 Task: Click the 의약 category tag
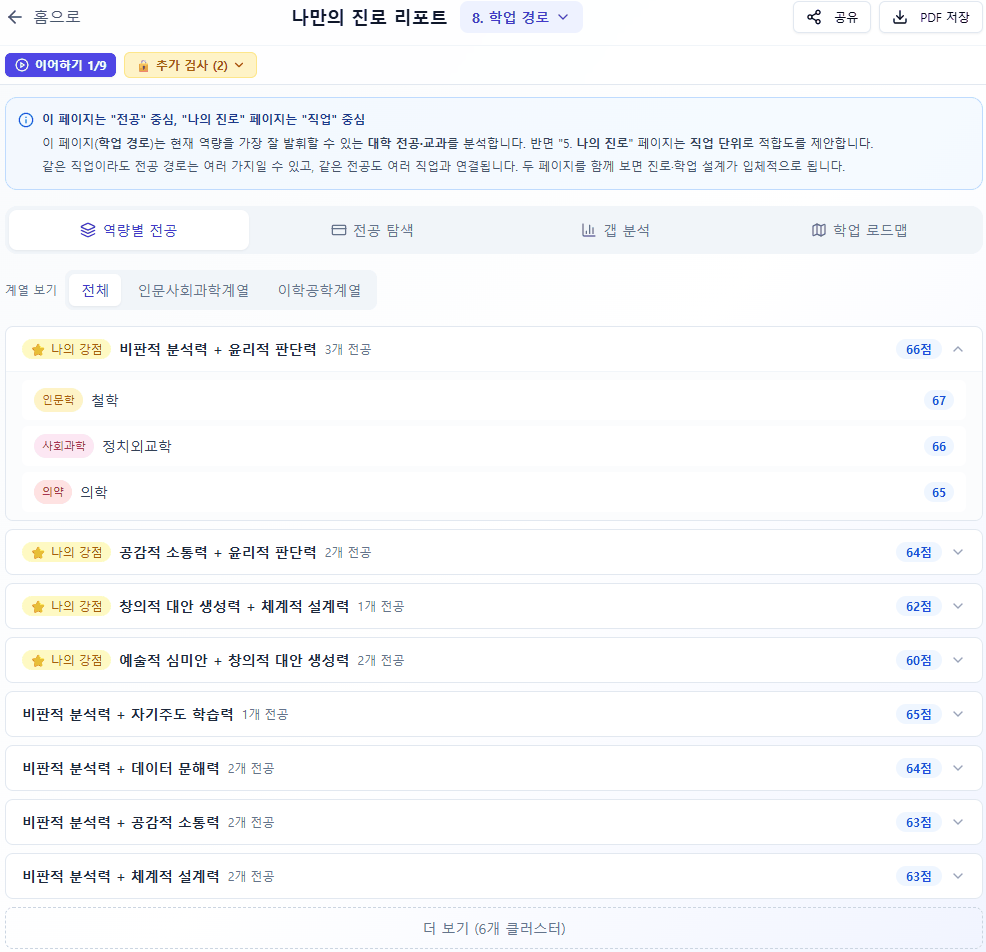tap(53, 492)
